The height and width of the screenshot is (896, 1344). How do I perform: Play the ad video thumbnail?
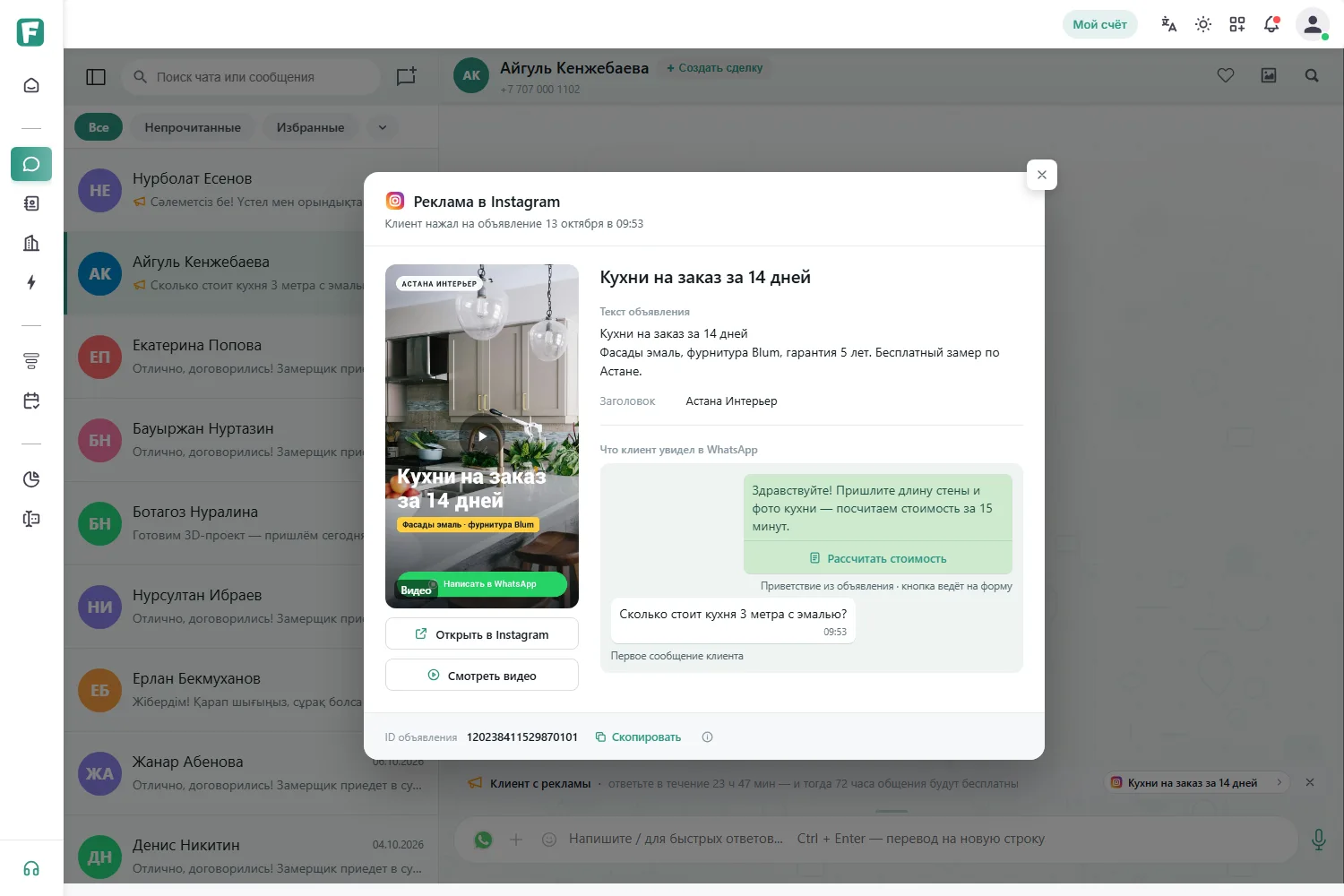click(x=482, y=436)
